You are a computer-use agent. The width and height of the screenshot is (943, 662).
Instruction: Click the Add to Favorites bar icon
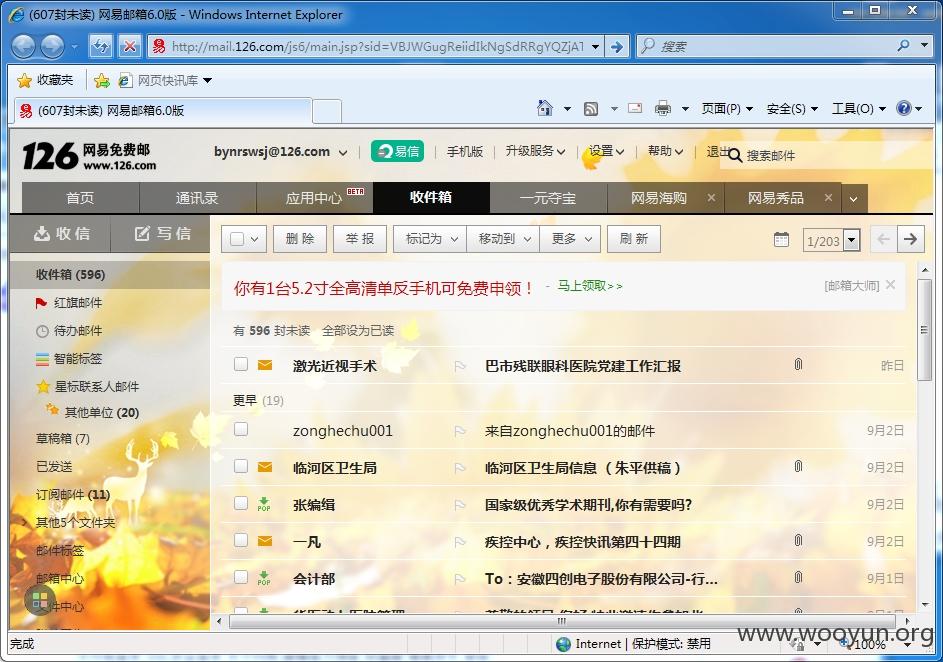(x=102, y=80)
